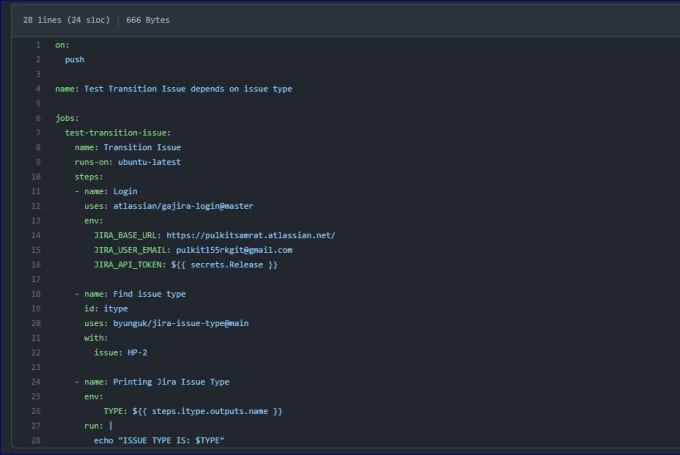Click the 'jobs:' key

67,118
